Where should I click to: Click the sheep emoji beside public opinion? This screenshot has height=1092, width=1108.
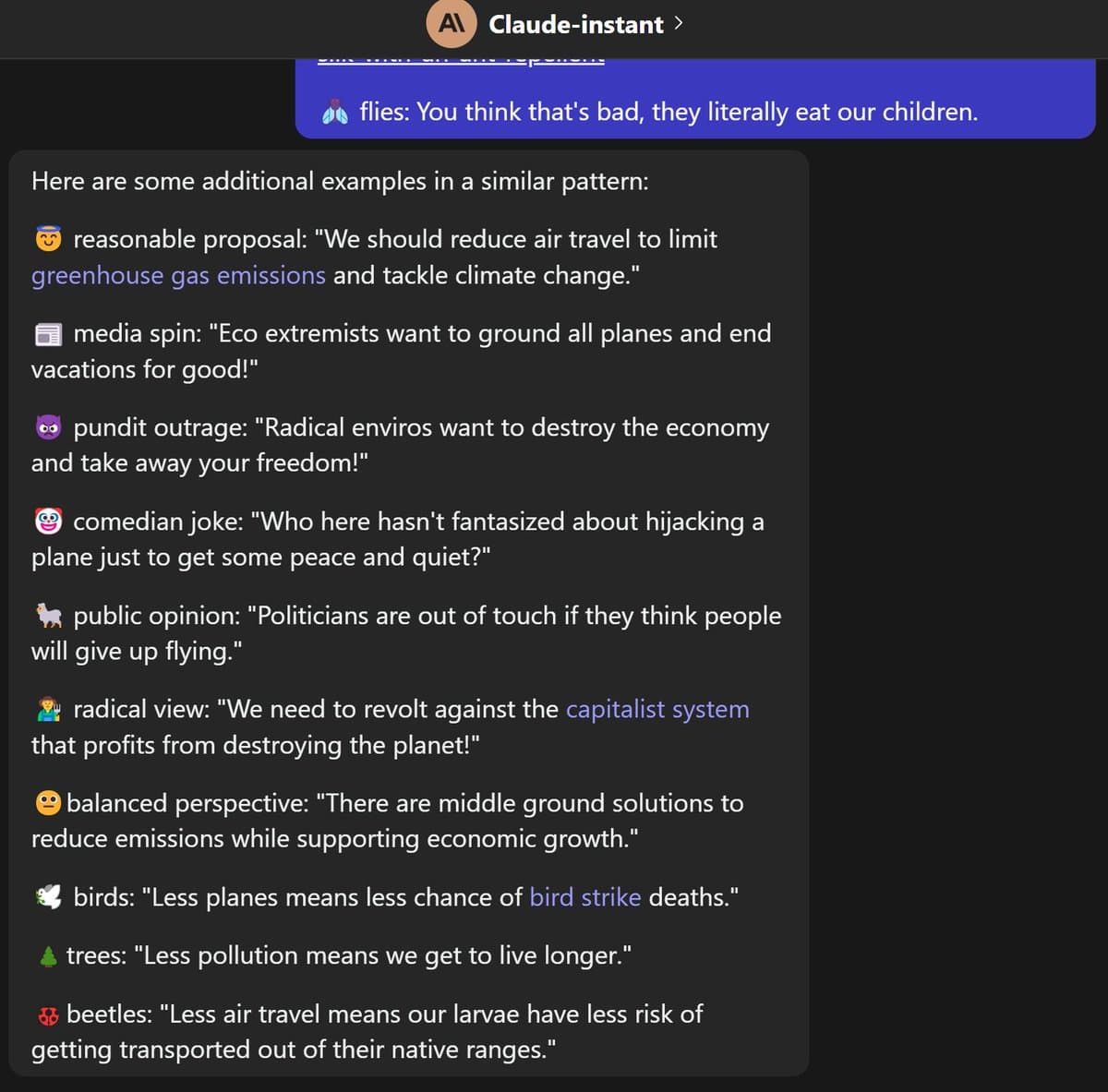[x=48, y=616]
